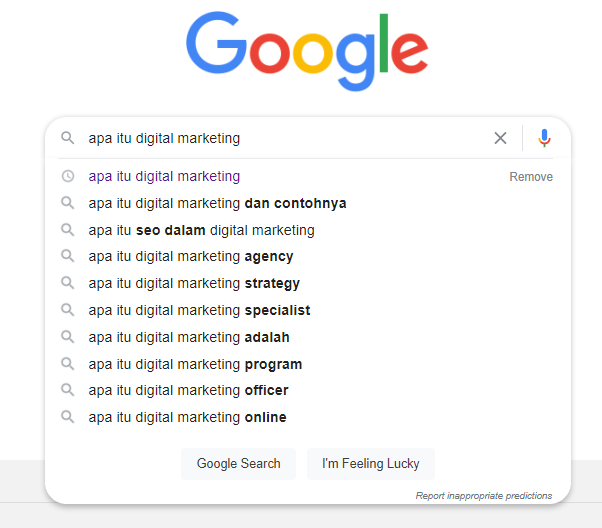Click into the search text input field

pyautogui.click(x=280, y=138)
